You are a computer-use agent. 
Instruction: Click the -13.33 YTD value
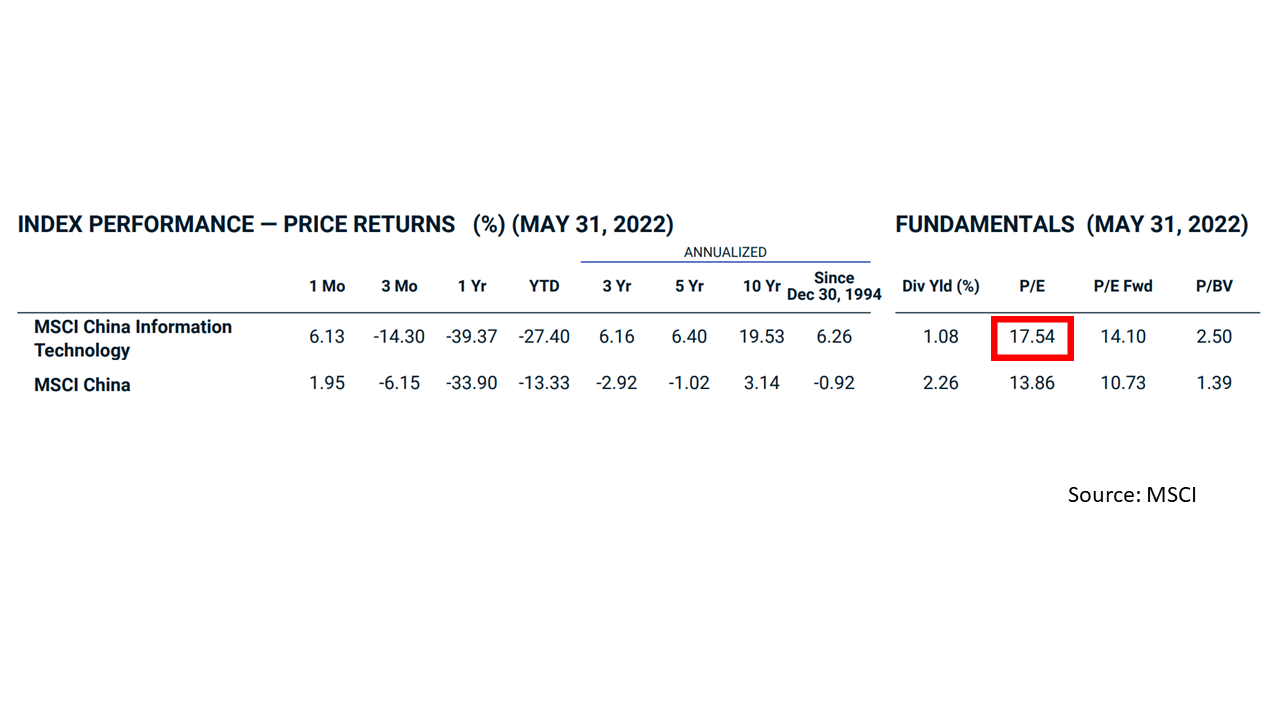[544, 383]
